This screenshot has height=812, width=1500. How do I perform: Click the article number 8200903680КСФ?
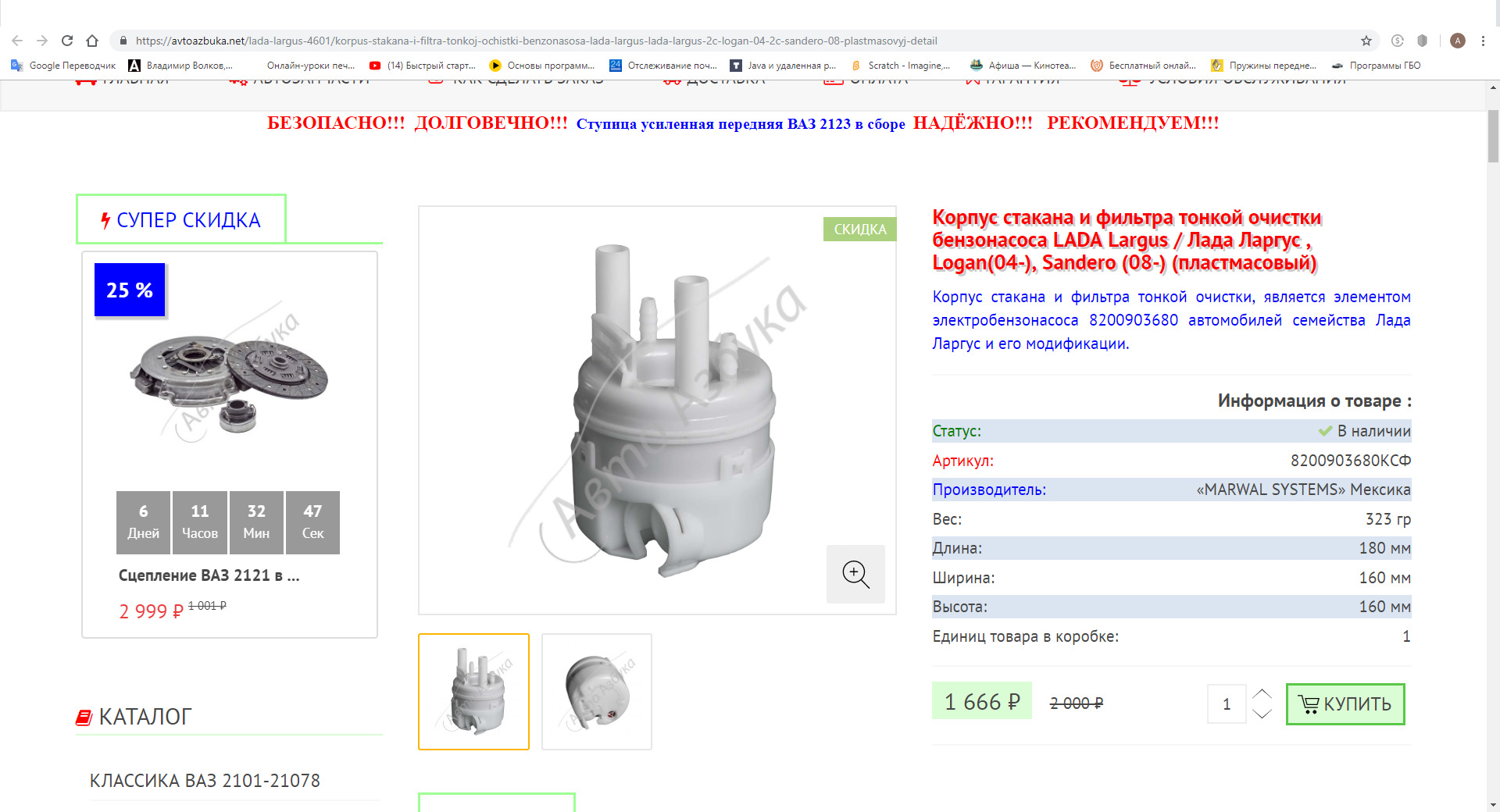tap(1351, 461)
